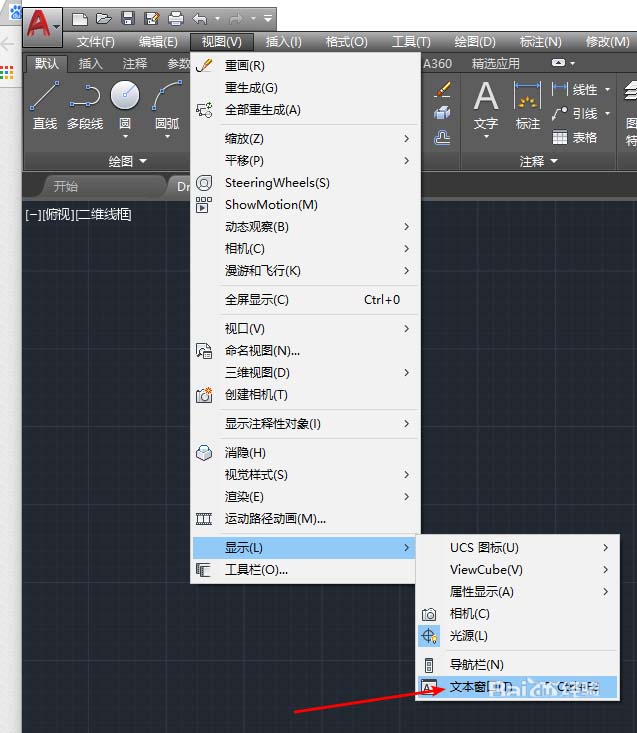Viewport: 637px width, 733px height.
Task: Choose Regenerate All (全部重生成)
Action: [304, 110]
